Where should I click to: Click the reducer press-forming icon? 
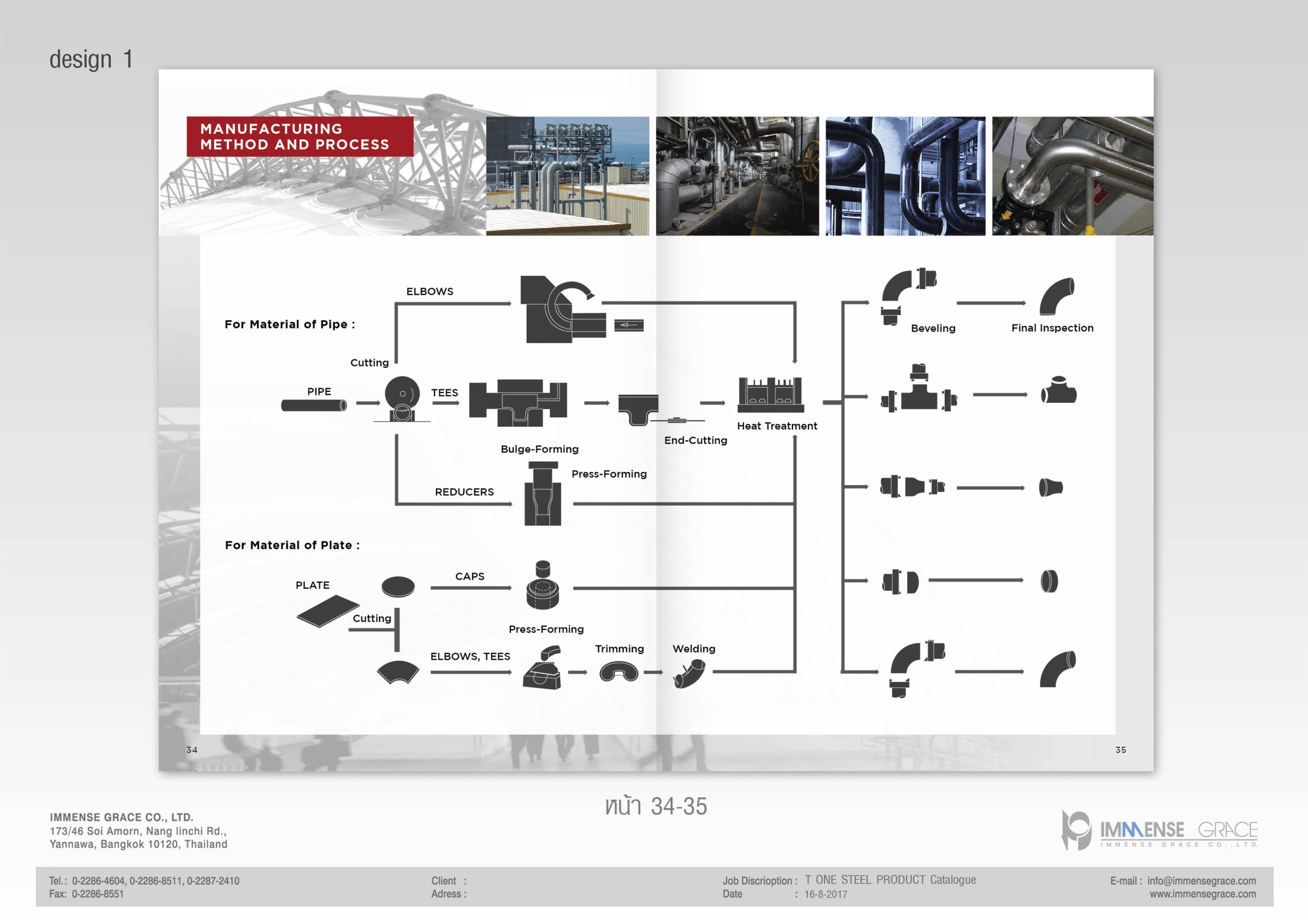pos(542,494)
